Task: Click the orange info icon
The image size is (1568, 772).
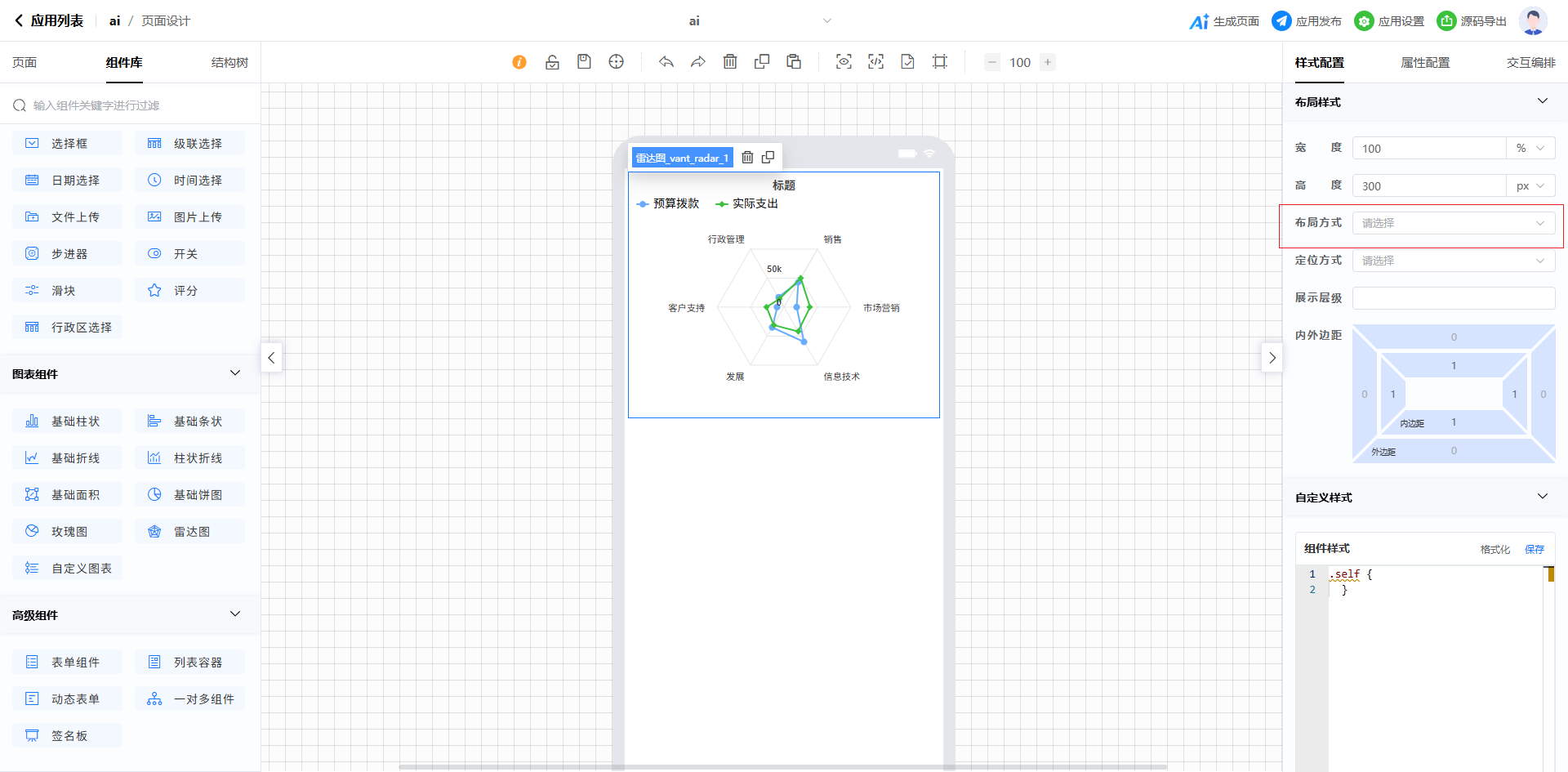Action: [x=519, y=62]
